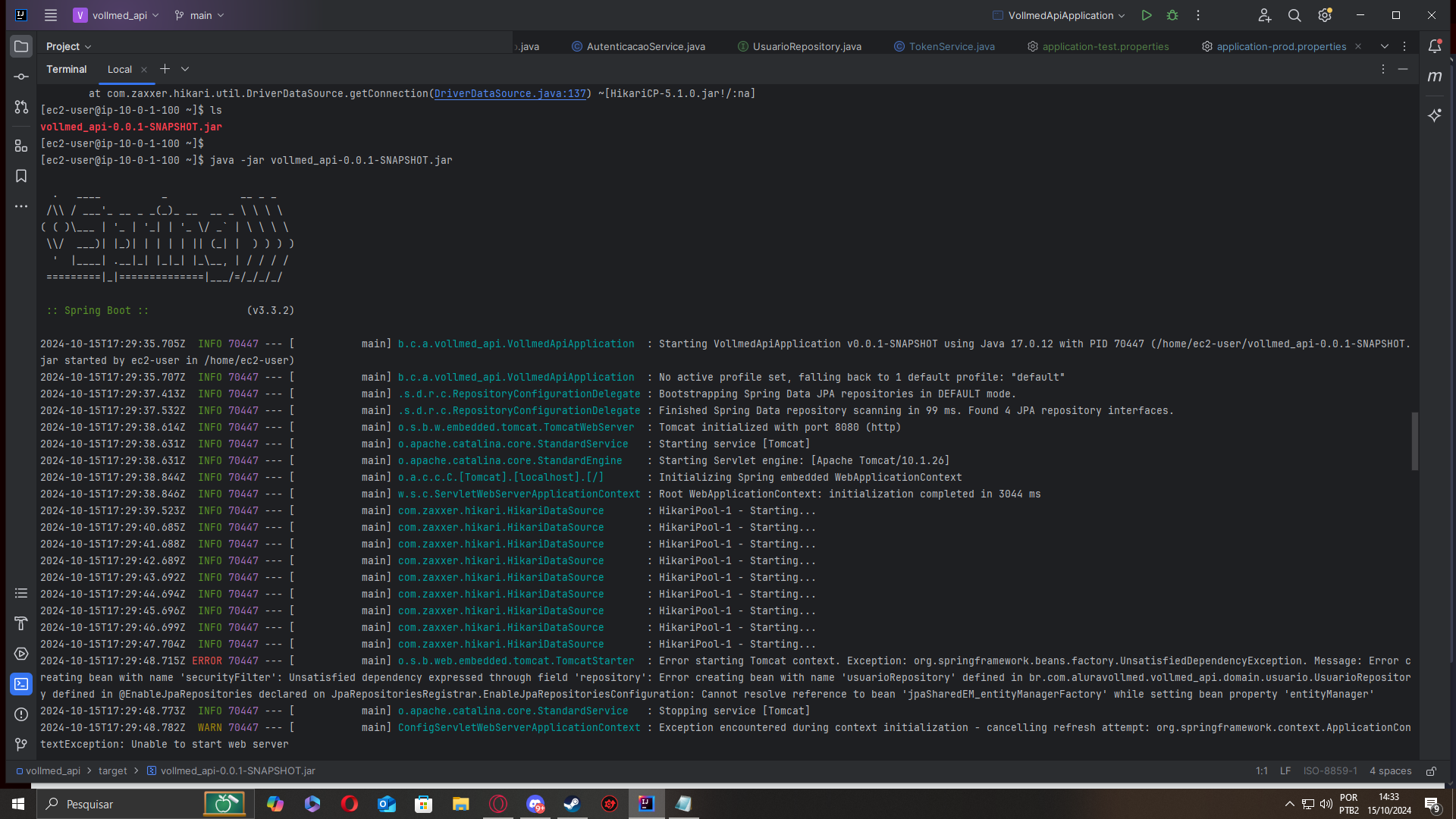Open the Problems tool window

[21, 714]
